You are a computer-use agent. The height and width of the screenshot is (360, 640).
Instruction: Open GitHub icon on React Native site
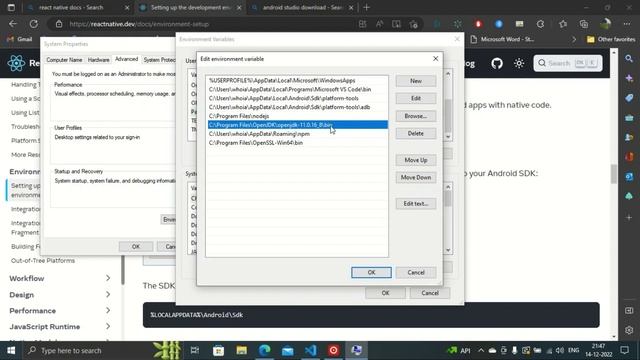coord(497,63)
